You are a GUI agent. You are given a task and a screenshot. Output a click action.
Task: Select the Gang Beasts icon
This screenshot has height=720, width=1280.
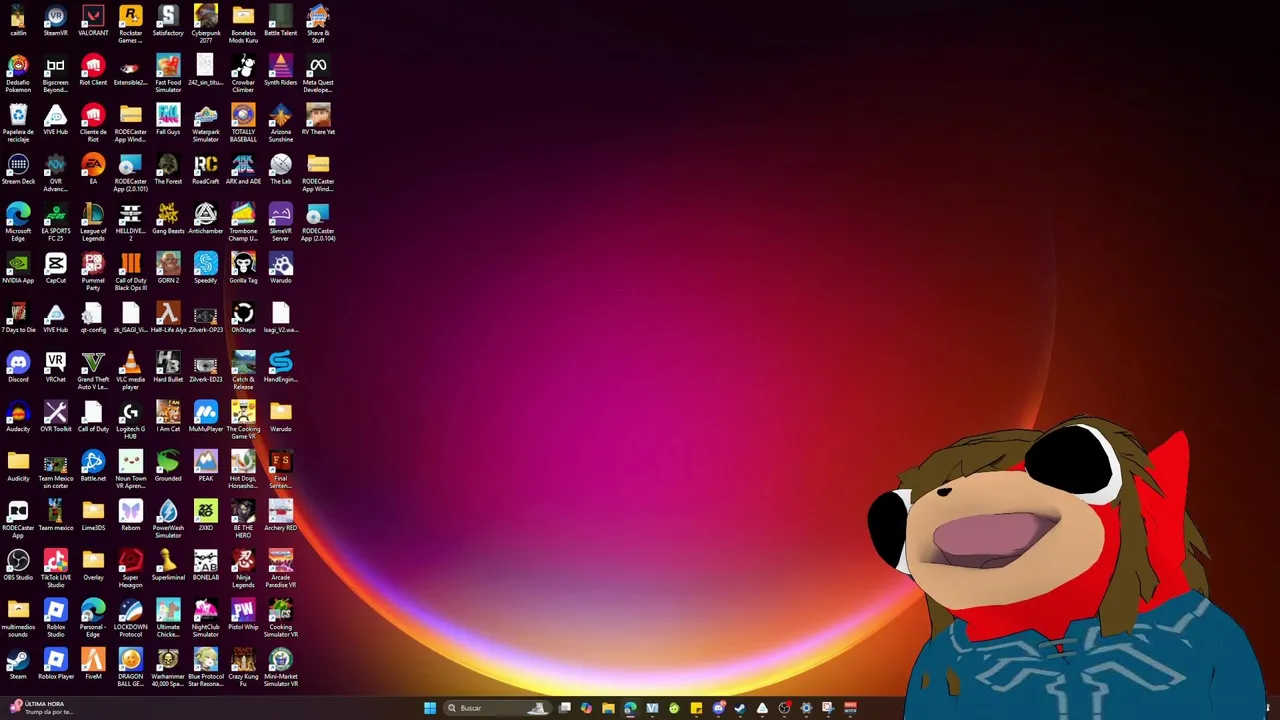click(x=168, y=219)
